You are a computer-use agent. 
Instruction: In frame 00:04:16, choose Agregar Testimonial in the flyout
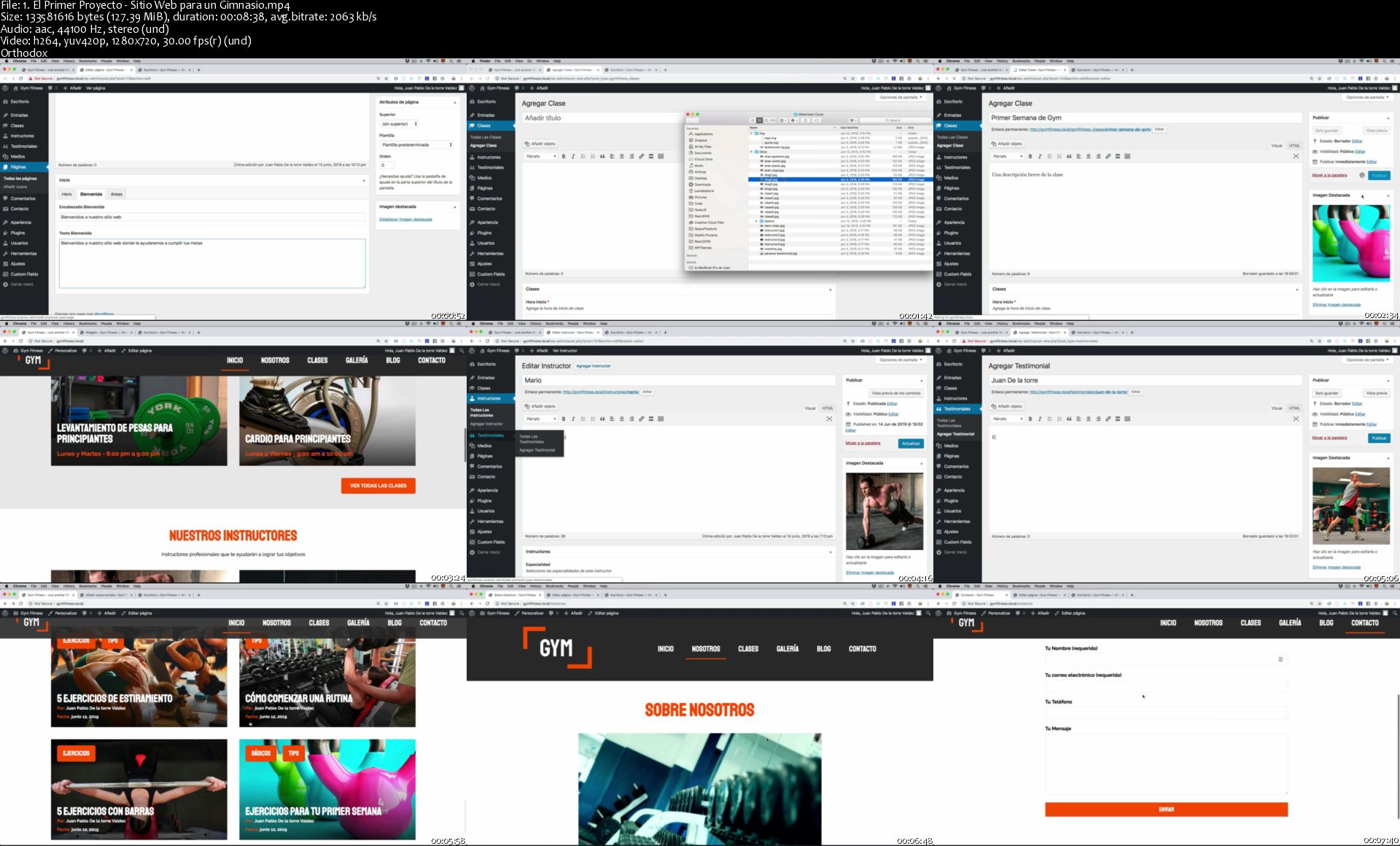tap(537, 450)
